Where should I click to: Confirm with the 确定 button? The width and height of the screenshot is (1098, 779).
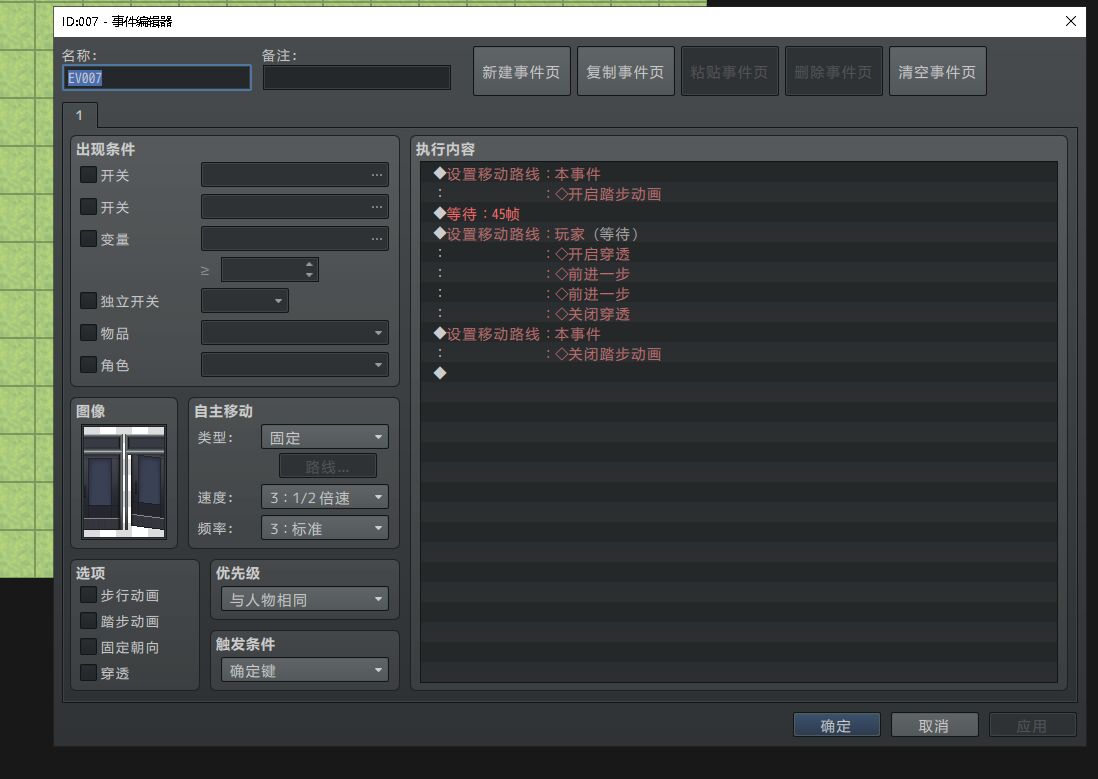[837, 726]
